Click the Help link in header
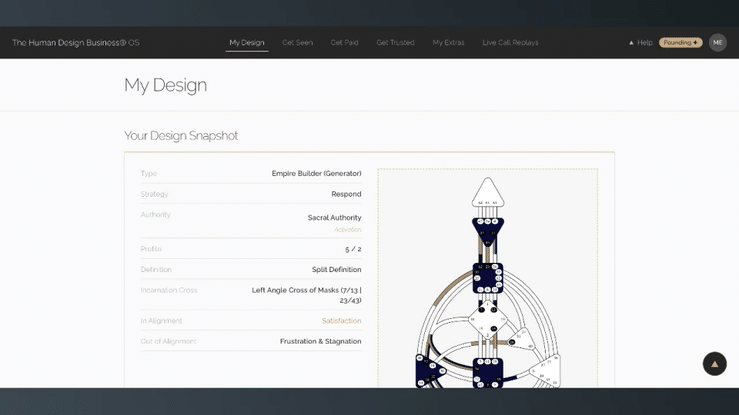The height and width of the screenshot is (415, 739). 640,42
